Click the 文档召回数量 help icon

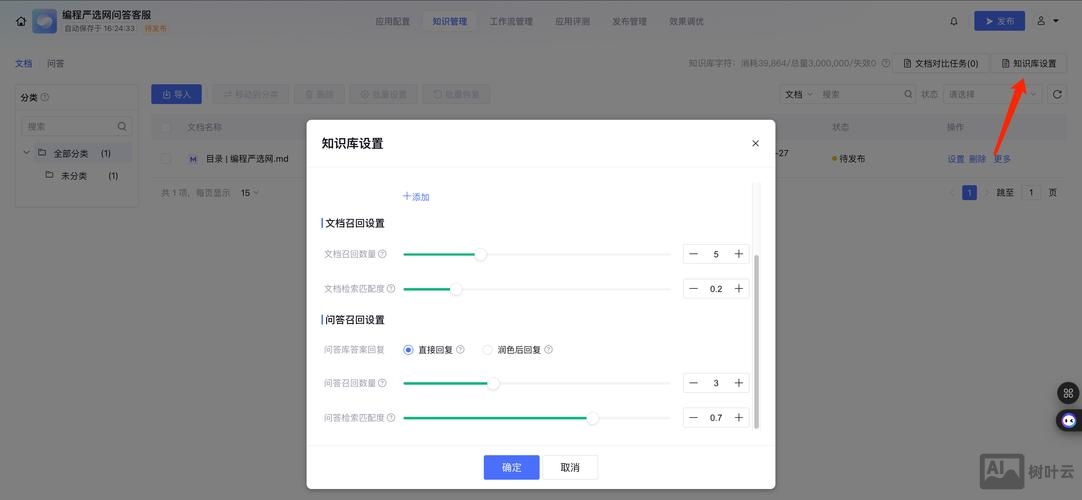point(382,254)
